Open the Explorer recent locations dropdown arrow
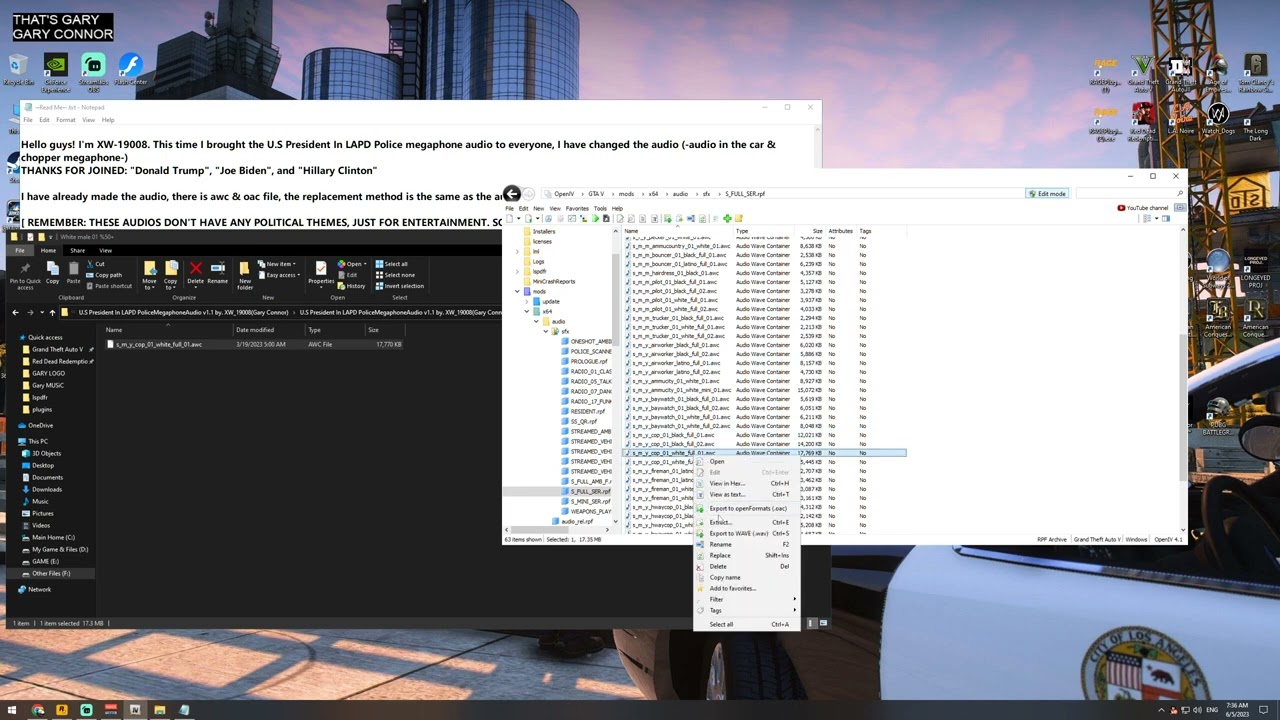The height and width of the screenshot is (720, 1280). (x=41, y=312)
